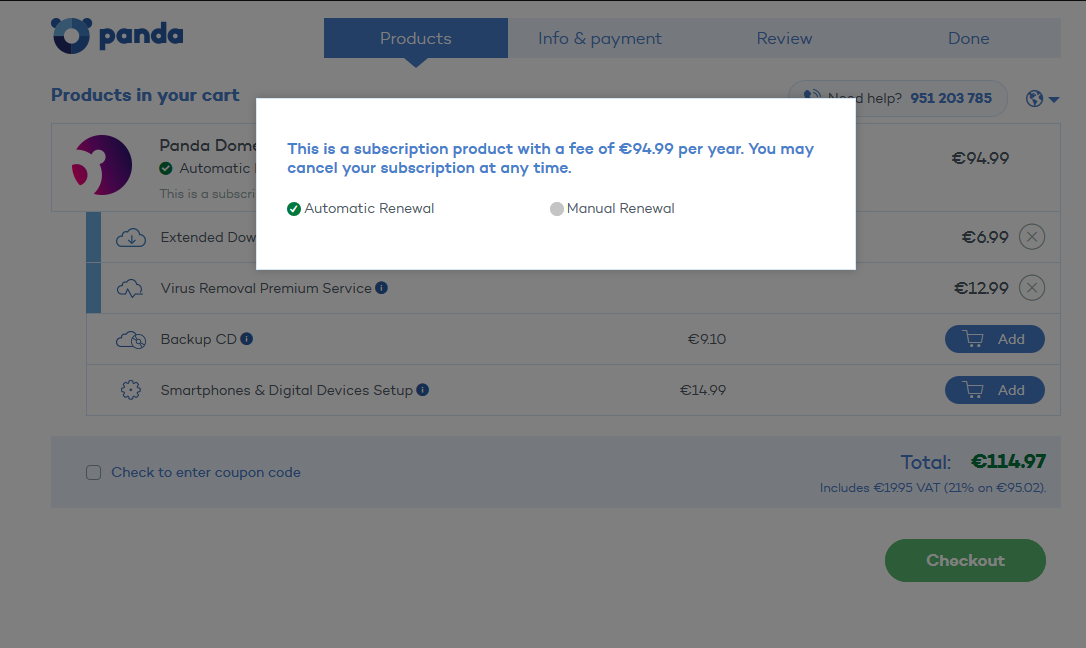Screen dimensions: 1086x648
Task: Open the globe language selector
Action: click(1042, 99)
